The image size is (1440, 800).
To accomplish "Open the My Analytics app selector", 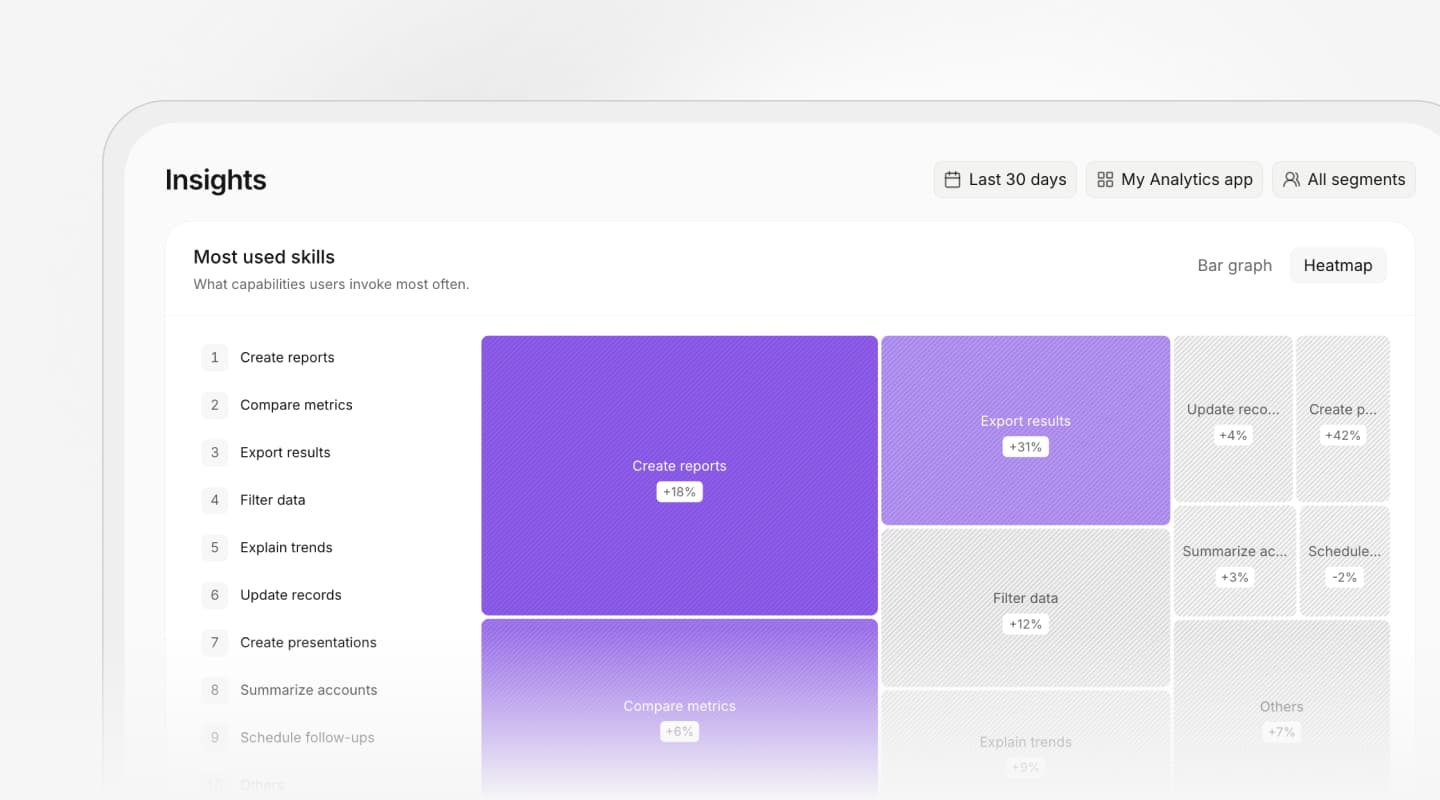I will [1174, 180].
